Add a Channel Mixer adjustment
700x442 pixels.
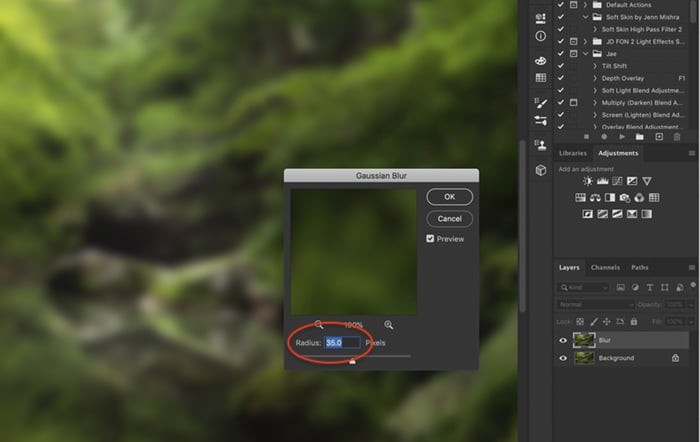point(639,197)
